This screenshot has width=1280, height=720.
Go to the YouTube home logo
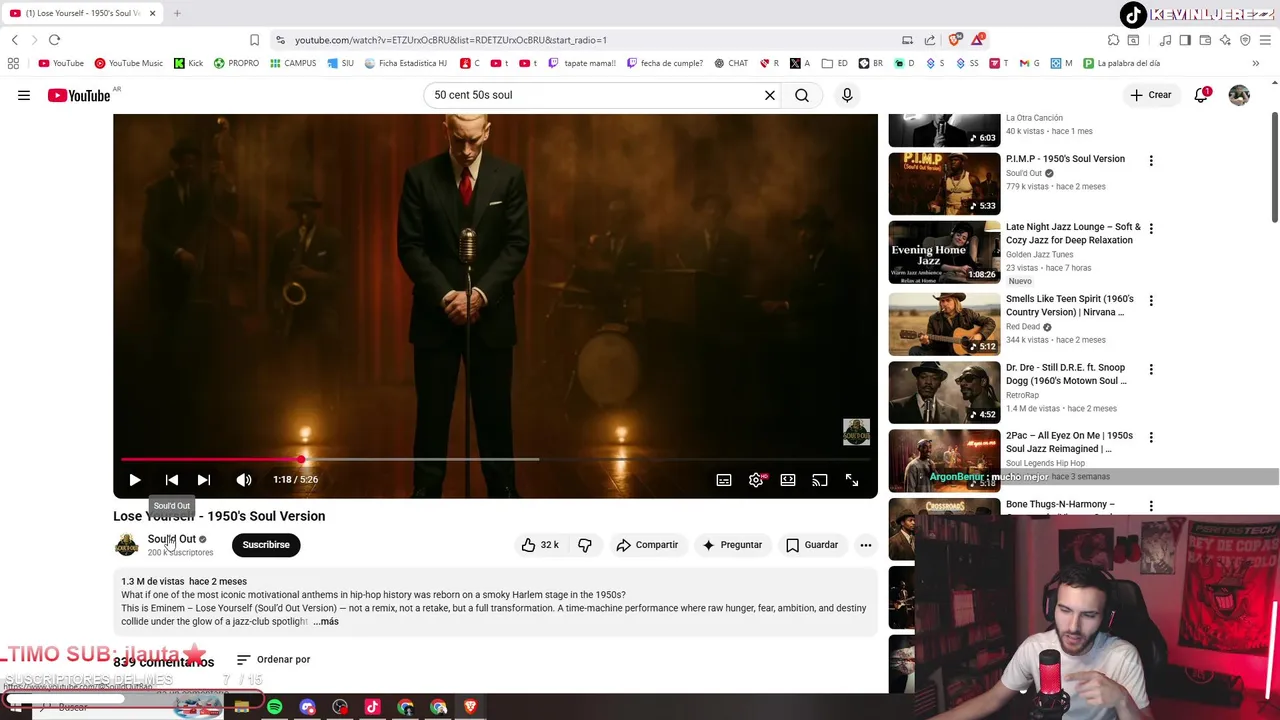(x=79, y=95)
